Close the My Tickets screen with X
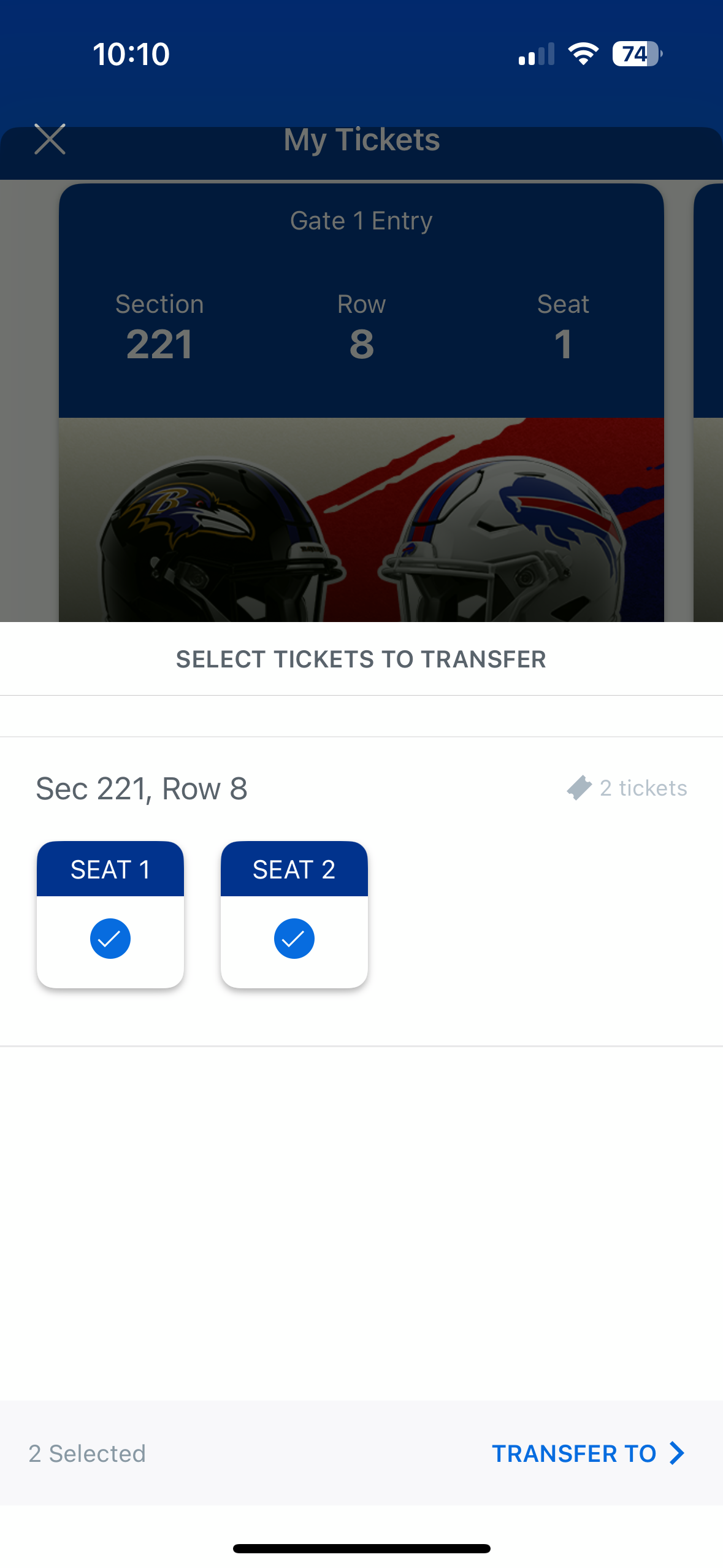Screen dimensions: 723x1568 click(50, 139)
